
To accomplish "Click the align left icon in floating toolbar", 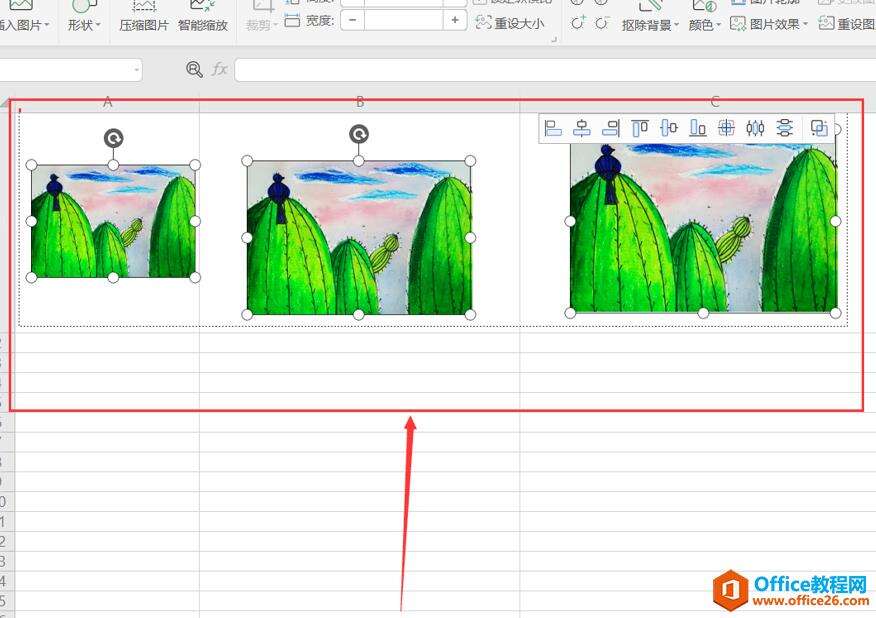I will 553,128.
